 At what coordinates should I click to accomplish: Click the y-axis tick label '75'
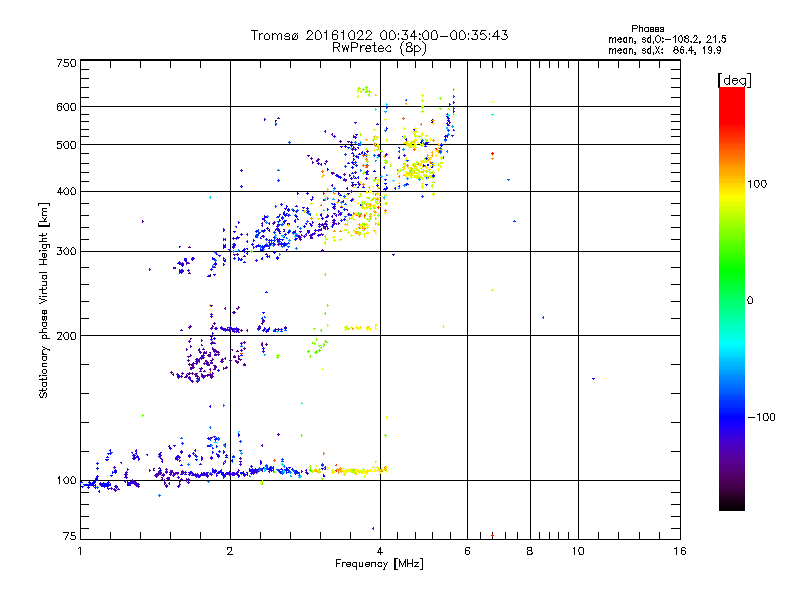[70, 536]
